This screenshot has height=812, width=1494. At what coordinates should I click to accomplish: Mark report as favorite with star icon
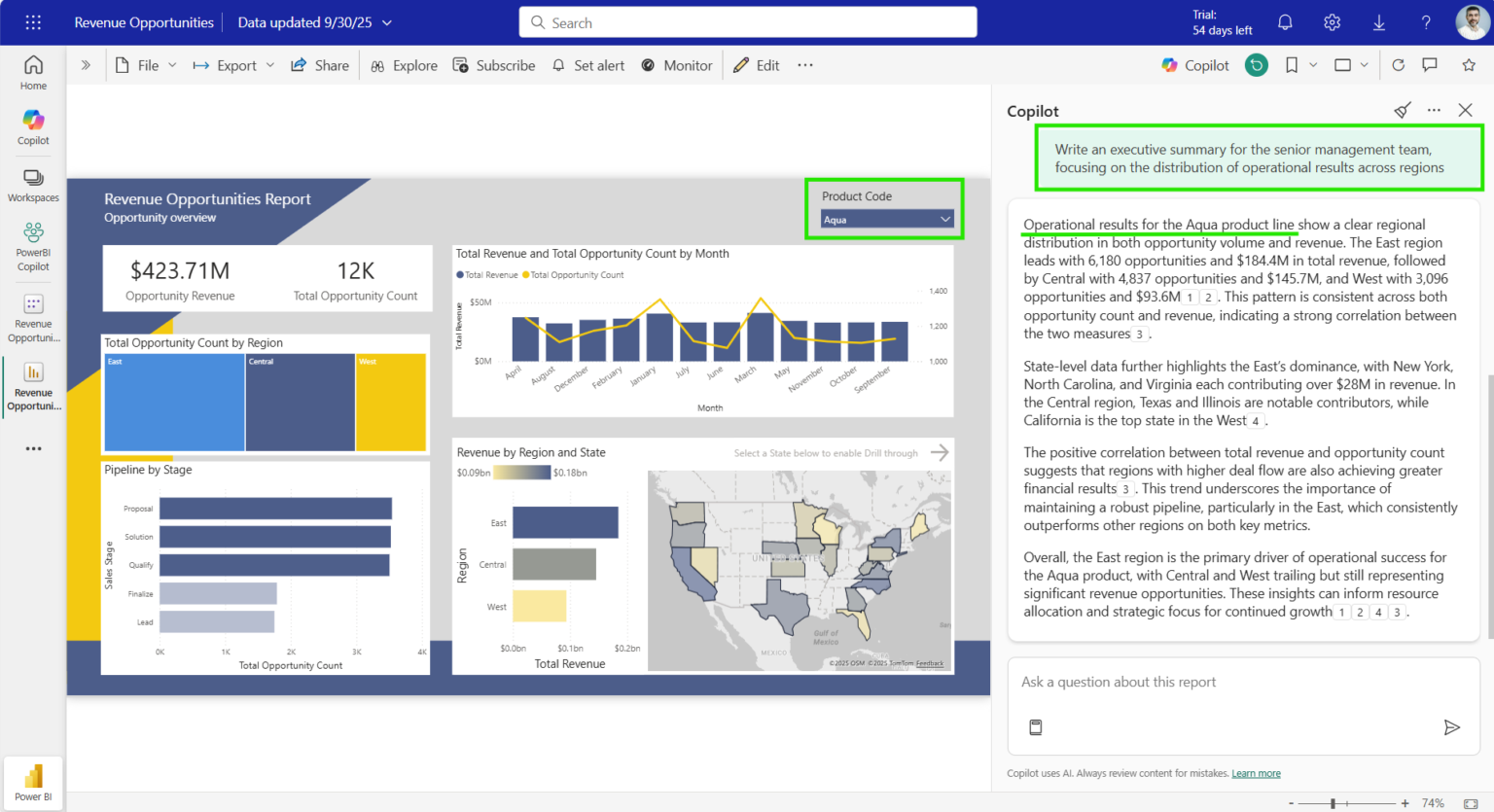point(1469,65)
